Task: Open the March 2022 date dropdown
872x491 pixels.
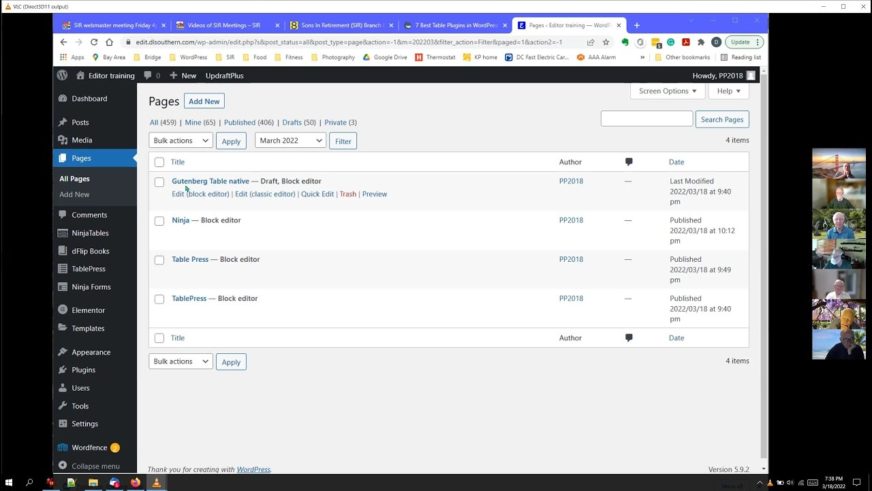Action: tap(290, 141)
